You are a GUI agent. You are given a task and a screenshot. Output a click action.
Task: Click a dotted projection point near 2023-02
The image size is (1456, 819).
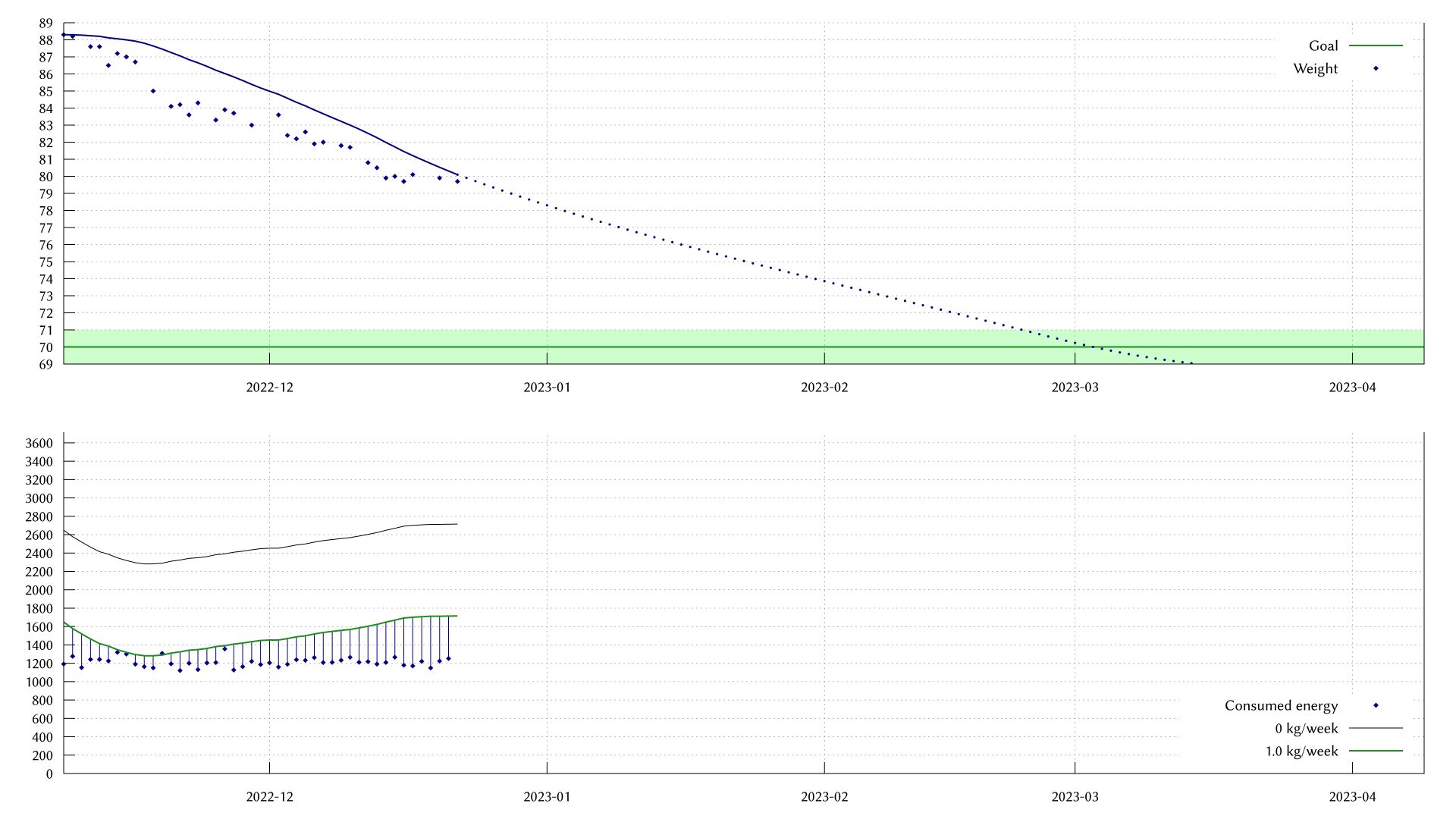tap(823, 281)
